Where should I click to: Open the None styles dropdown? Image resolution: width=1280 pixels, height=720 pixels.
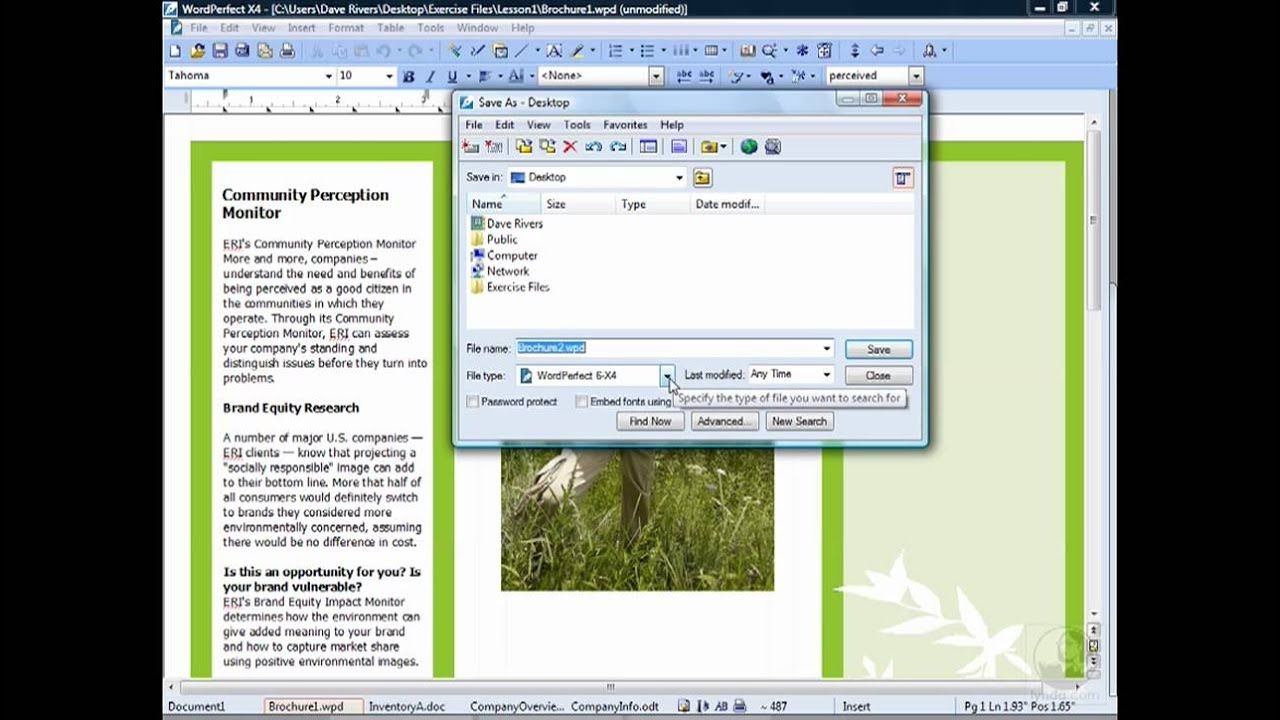(x=656, y=76)
